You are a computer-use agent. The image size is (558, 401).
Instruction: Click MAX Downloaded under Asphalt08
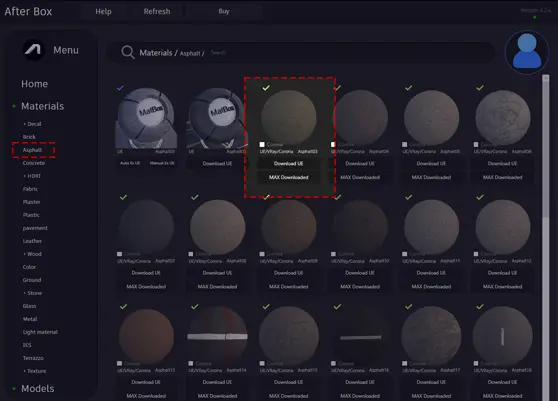(x=217, y=286)
